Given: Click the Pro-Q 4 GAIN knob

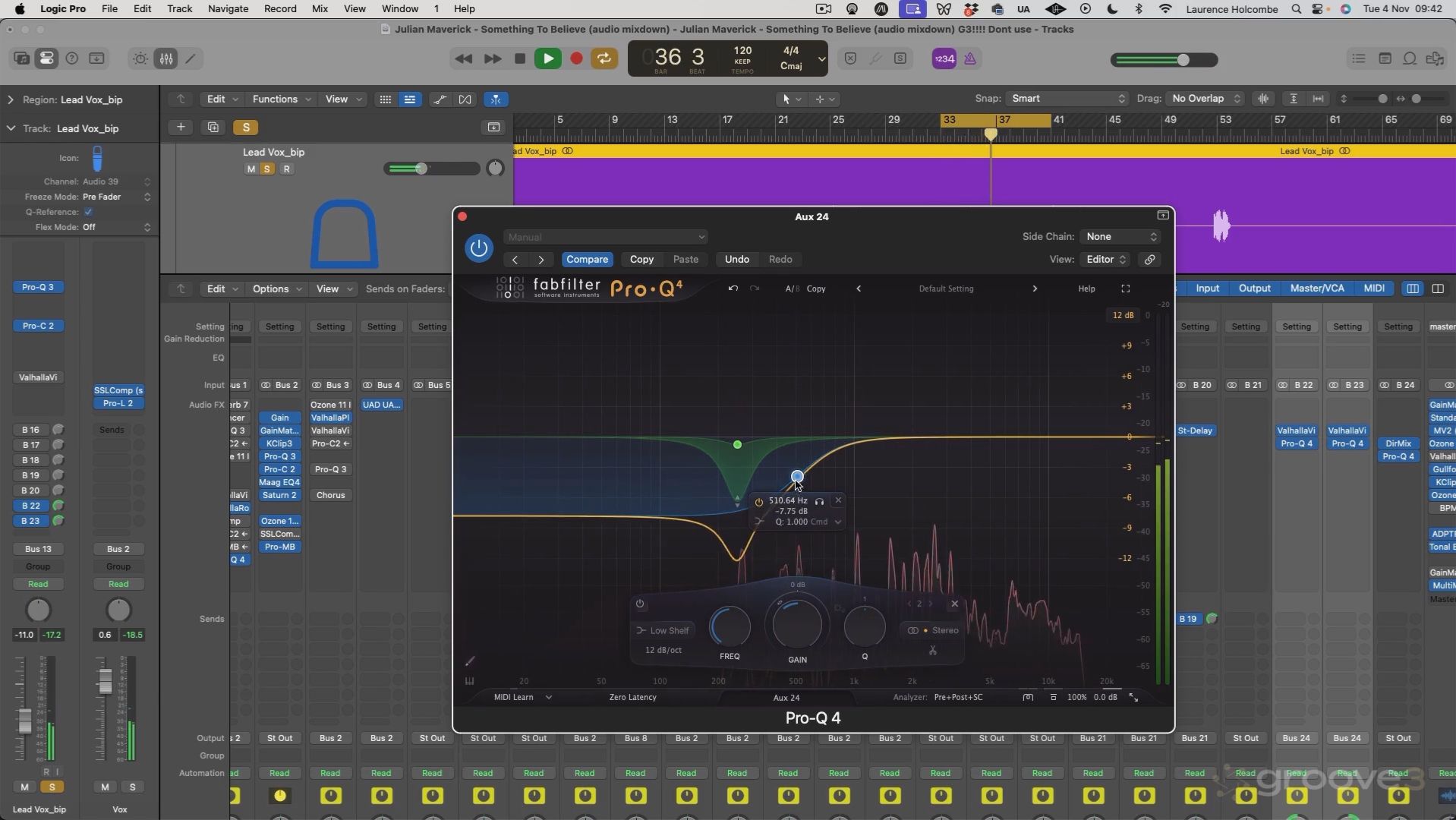Looking at the screenshot, I should [x=797, y=625].
